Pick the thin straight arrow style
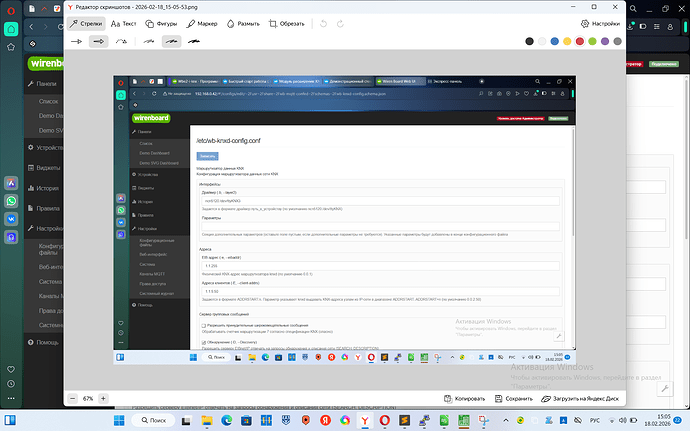The image size is (690, 431). click(x=77, y=41)
